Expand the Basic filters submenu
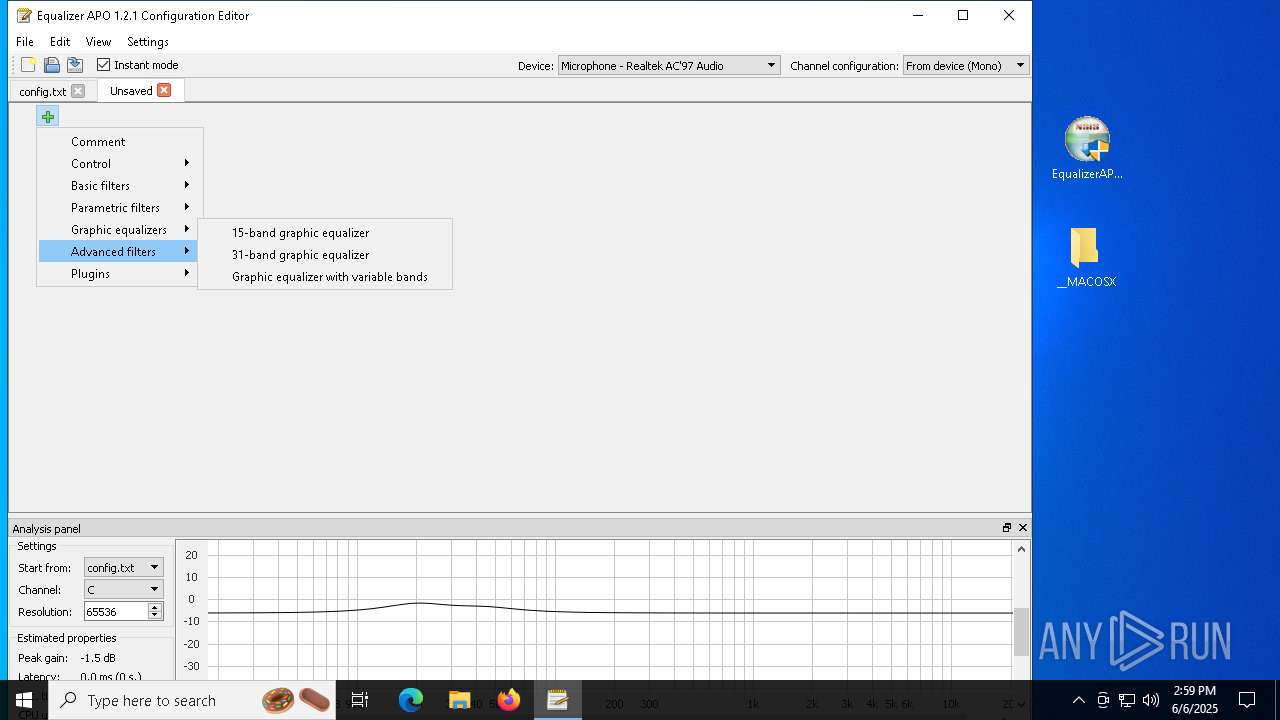 (119, 186)
